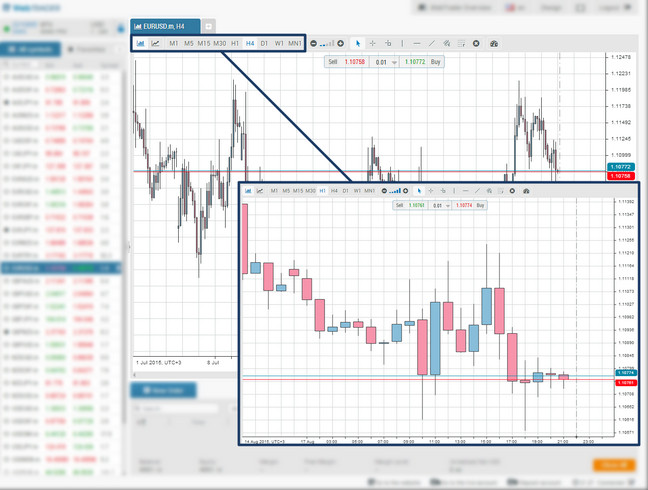Image resolution: width=648 pixels, height=490 pixels.
Task: Select candlestick chart type icon in main toolbar
Action: tap(140, 44)
